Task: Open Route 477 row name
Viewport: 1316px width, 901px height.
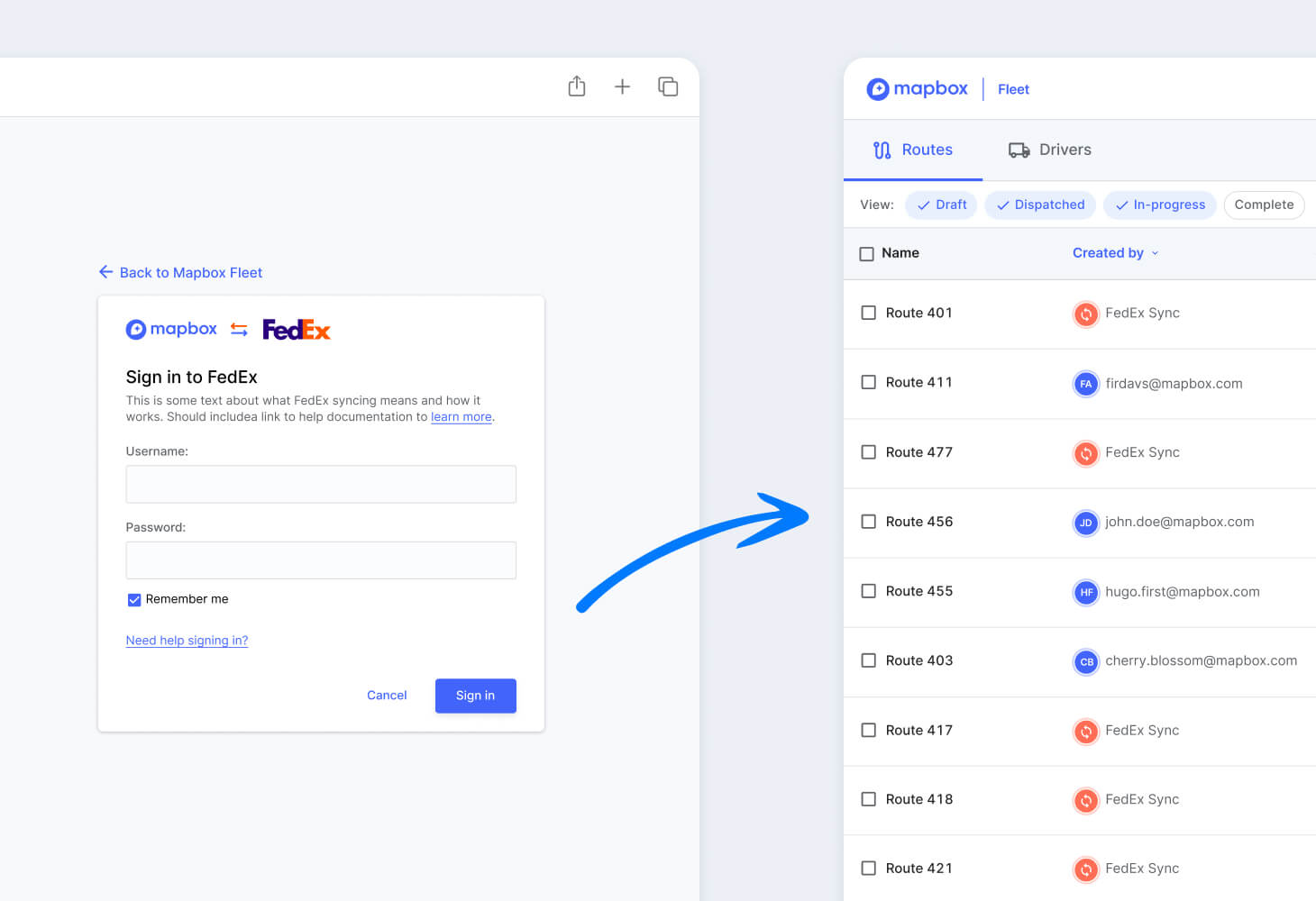Action: click(919, 452)
